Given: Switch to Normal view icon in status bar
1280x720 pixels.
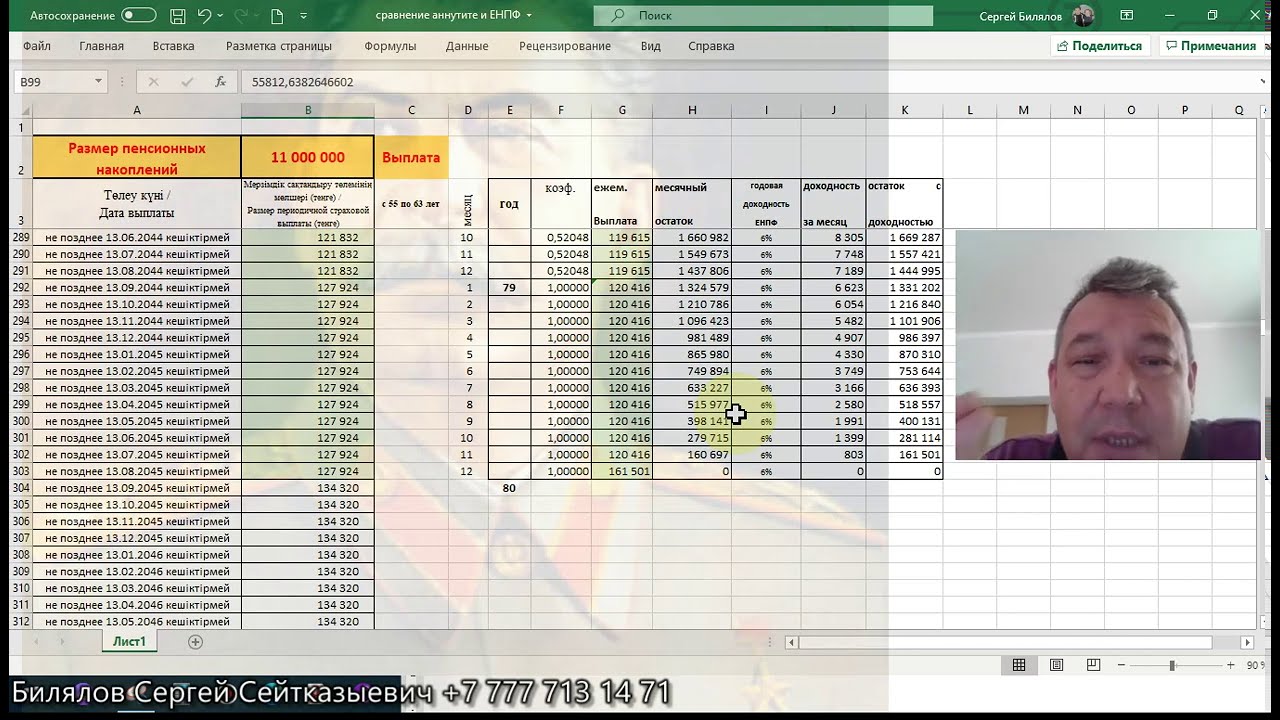Looking at the screenshot, I should (x=1019, y=665).
